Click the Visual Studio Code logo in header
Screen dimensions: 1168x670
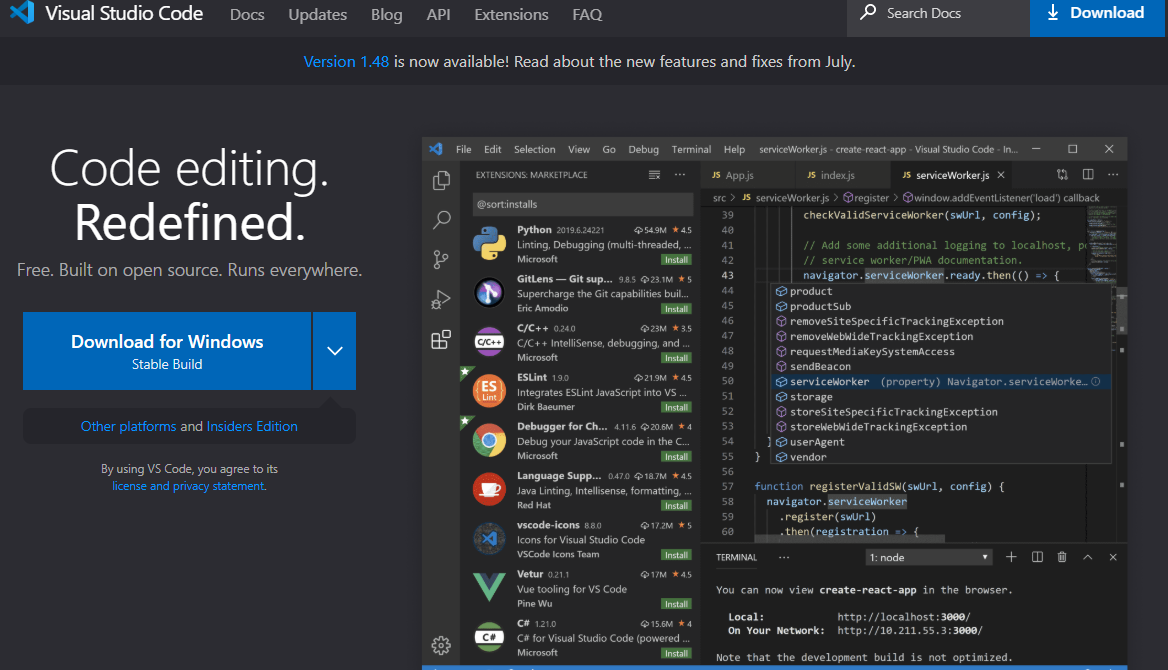[22, 12]
